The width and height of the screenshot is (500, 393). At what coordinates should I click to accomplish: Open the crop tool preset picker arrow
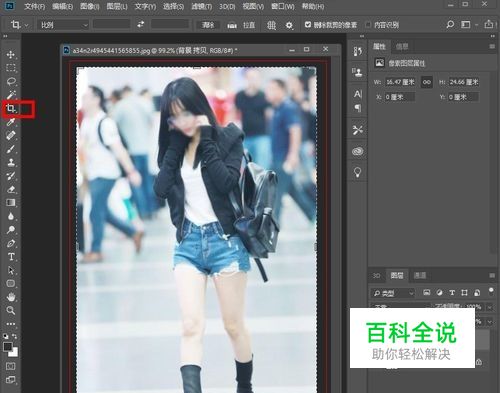click(26, 25)
